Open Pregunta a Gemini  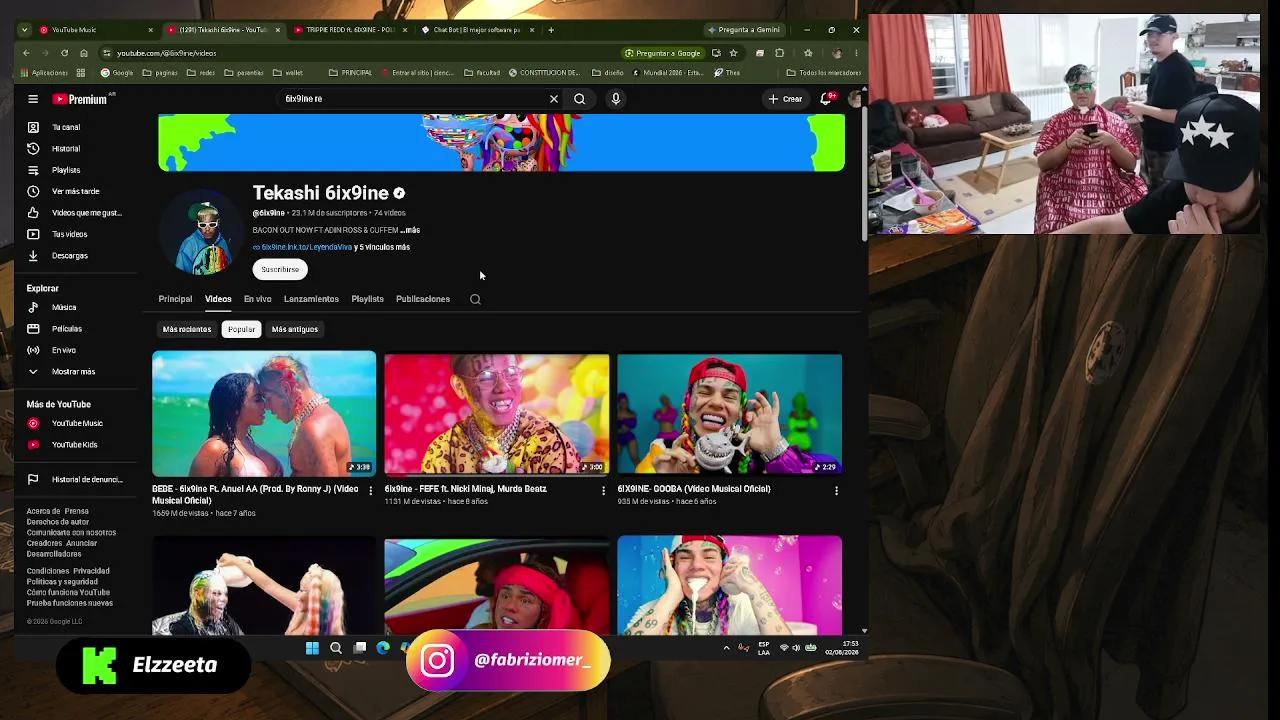[743, 30]
